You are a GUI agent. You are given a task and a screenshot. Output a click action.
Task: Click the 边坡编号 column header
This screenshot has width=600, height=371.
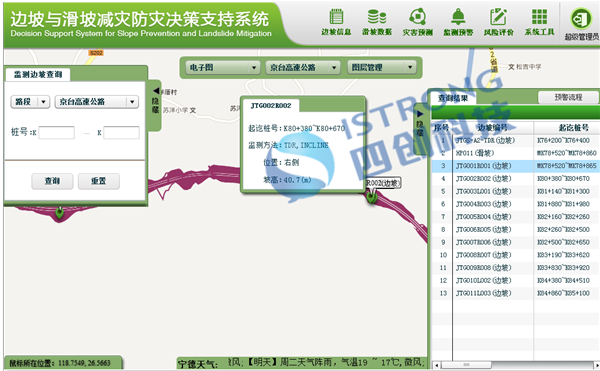[493, 128]
